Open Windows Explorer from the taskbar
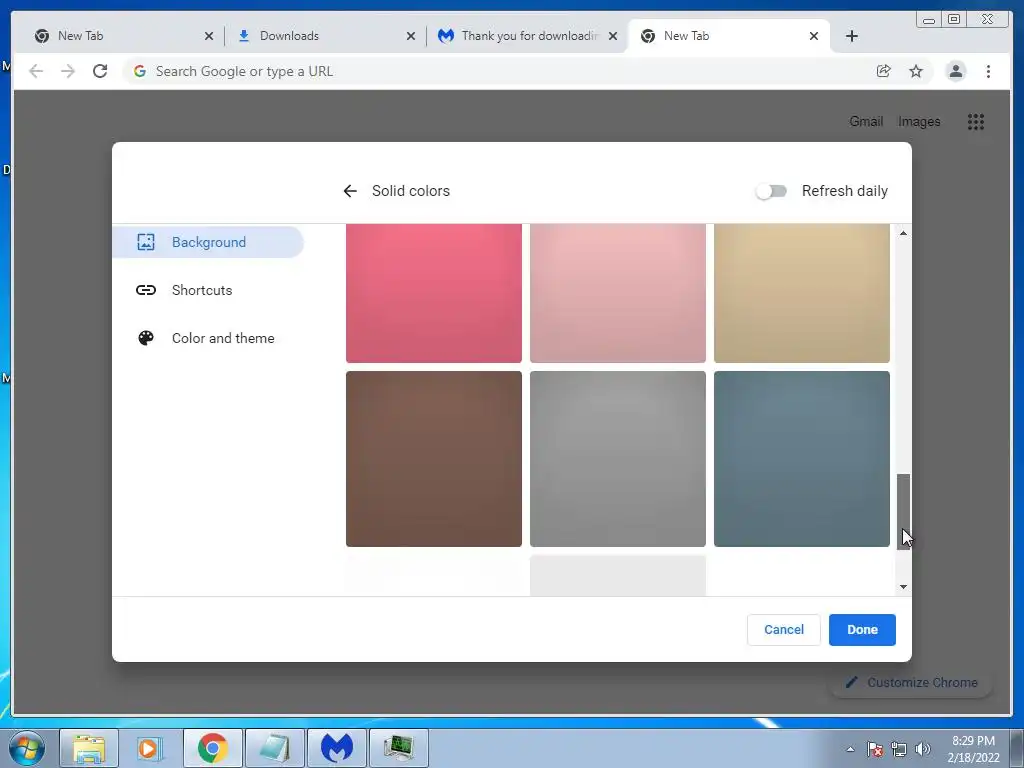 coord(89,748)
